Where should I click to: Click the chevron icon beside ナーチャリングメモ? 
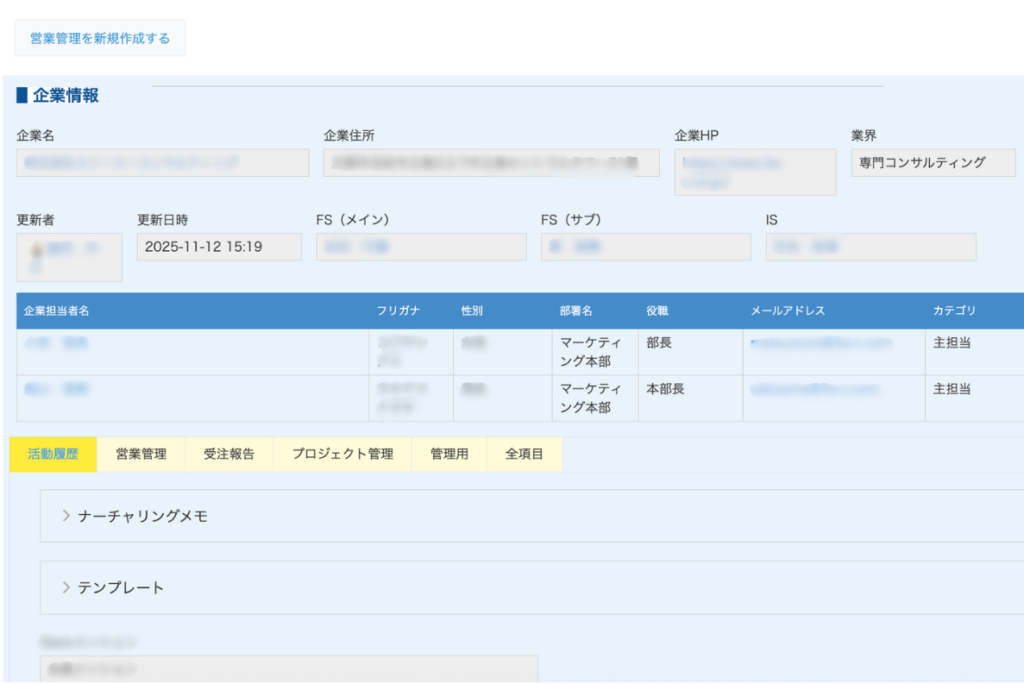coord(66,516)
